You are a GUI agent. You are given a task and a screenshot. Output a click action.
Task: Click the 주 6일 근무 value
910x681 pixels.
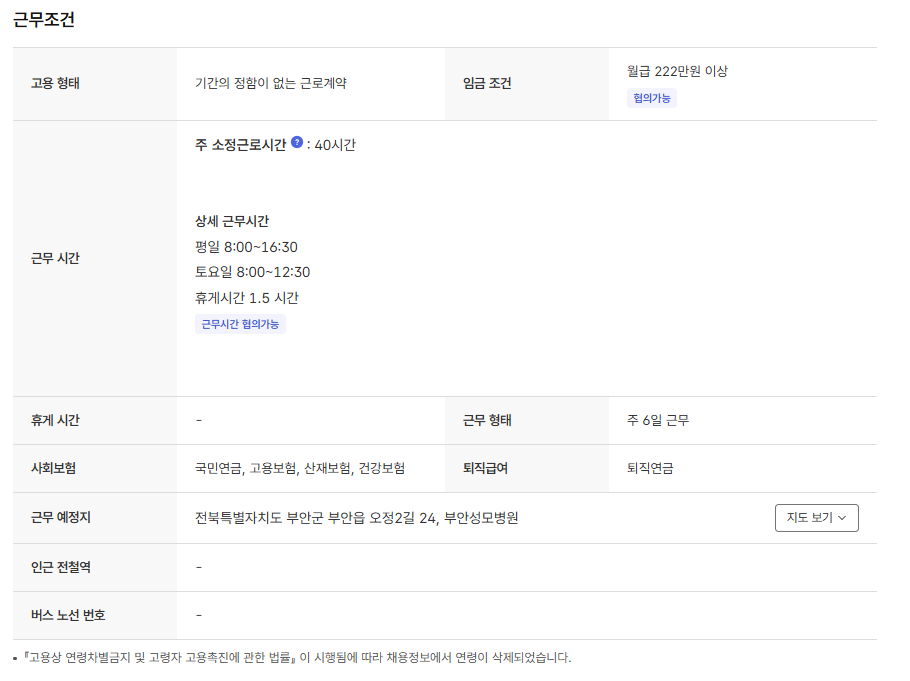[658, 420]
